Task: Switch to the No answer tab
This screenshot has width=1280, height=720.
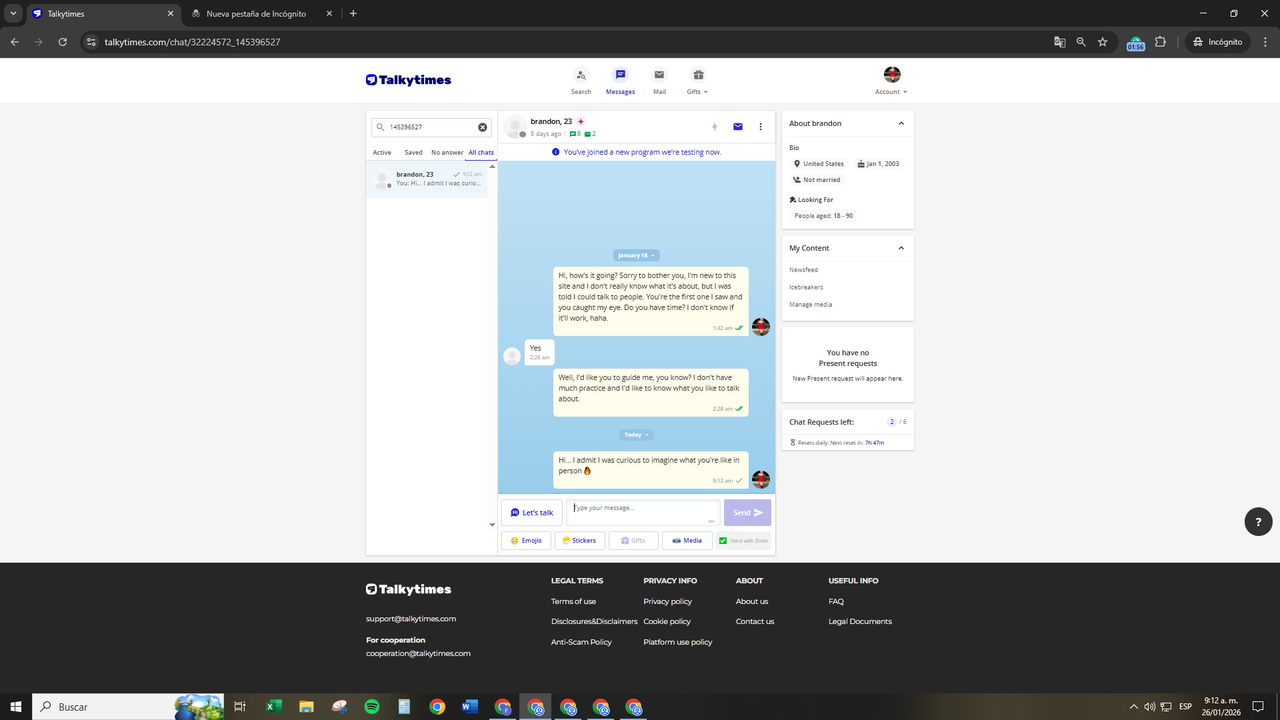Action: tap(447, 153)
